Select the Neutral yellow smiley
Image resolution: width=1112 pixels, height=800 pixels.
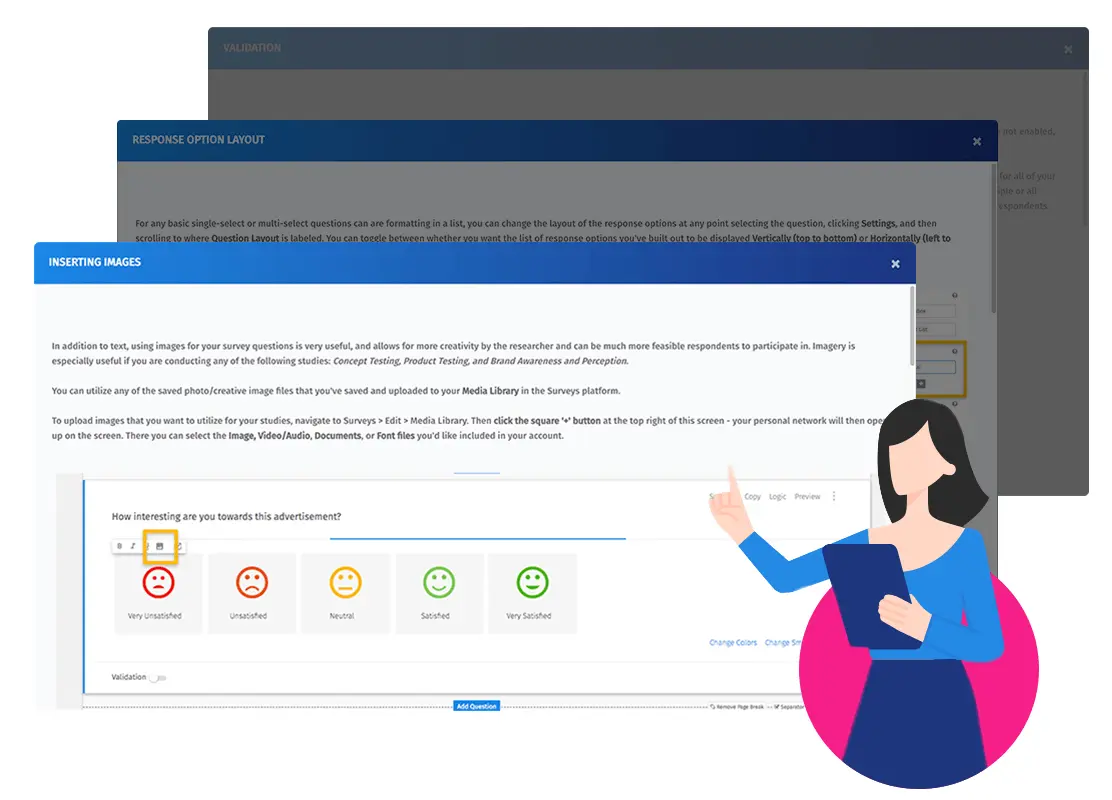[x=345, y=583]
